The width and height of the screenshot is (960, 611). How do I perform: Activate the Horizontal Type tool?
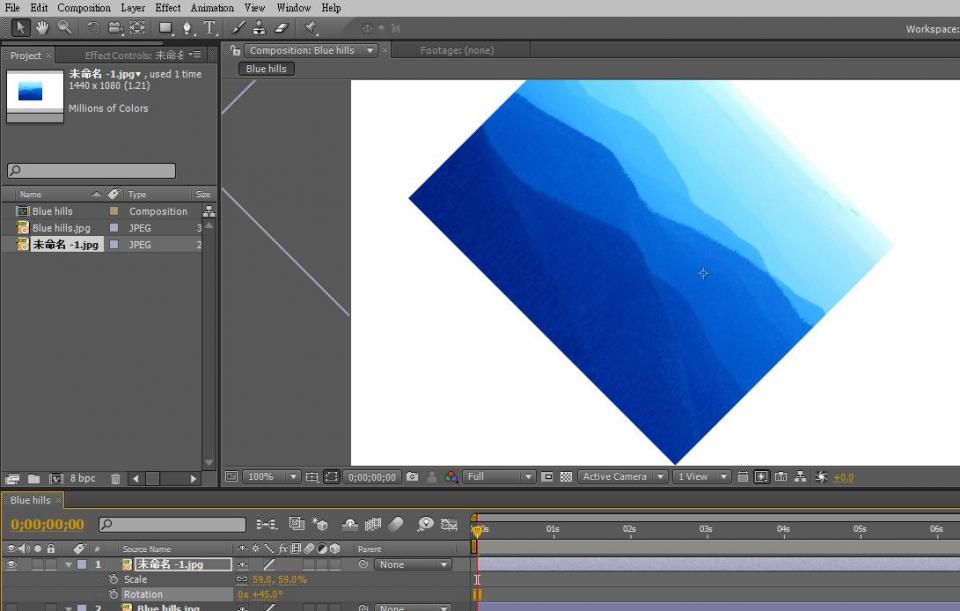210,28
